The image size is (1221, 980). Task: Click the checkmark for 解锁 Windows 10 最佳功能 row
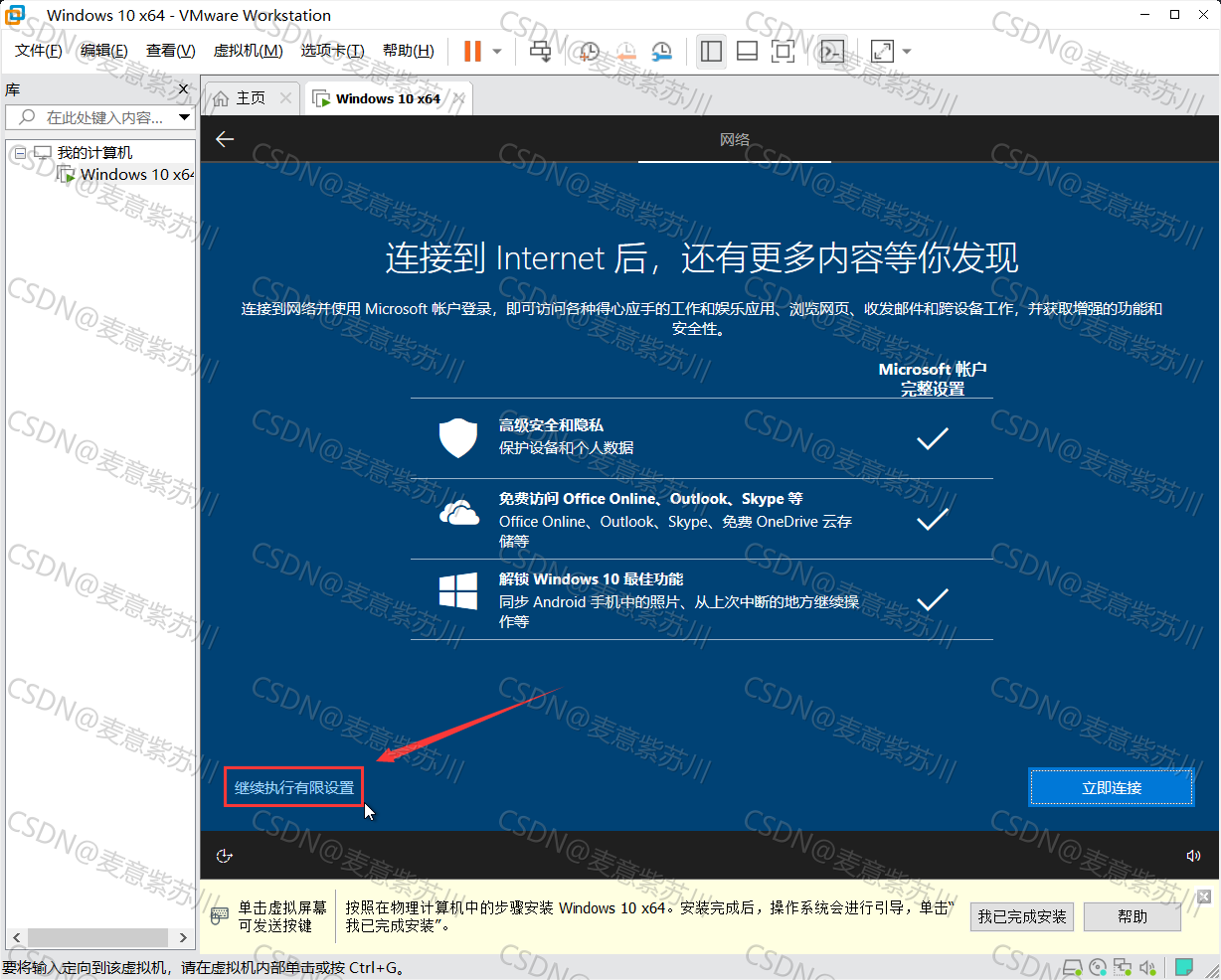pyautogui.click(x=933, y=599)
